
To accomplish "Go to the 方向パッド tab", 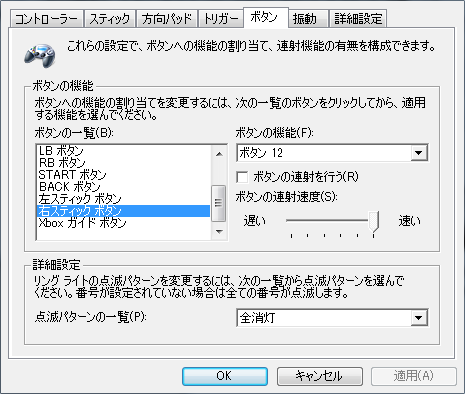I will click(x=167, y=19).
